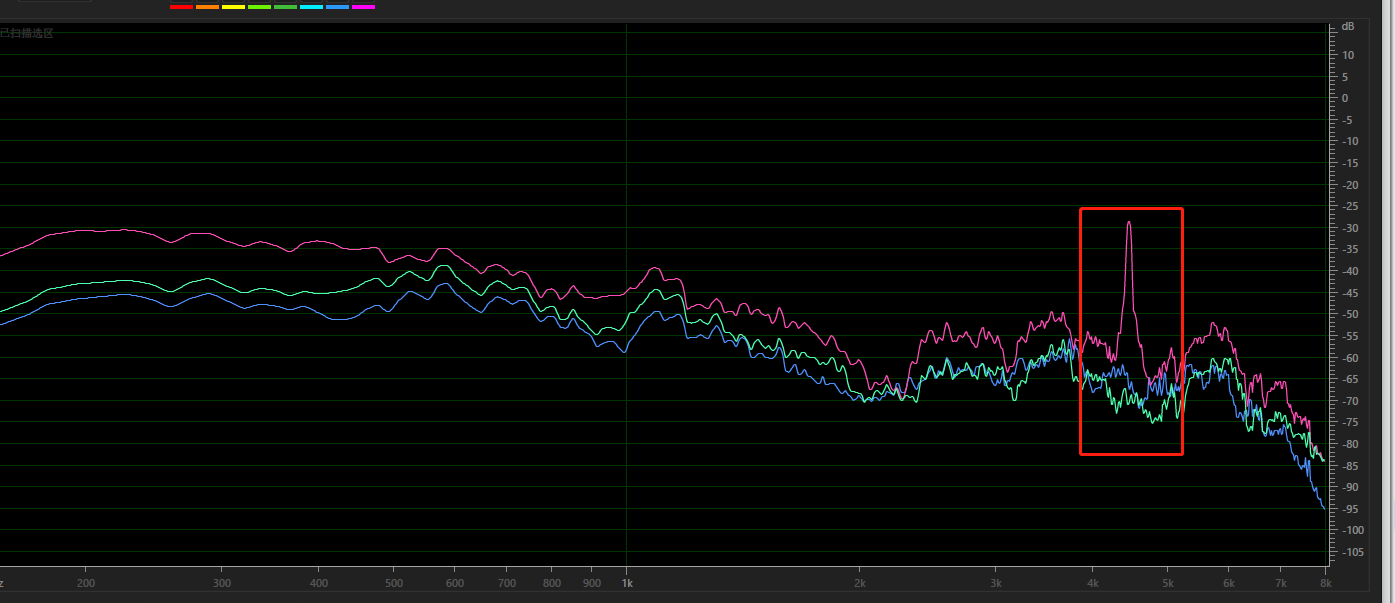
Task: Click the "7k" frequency axis label
Action: point(1281,583)
